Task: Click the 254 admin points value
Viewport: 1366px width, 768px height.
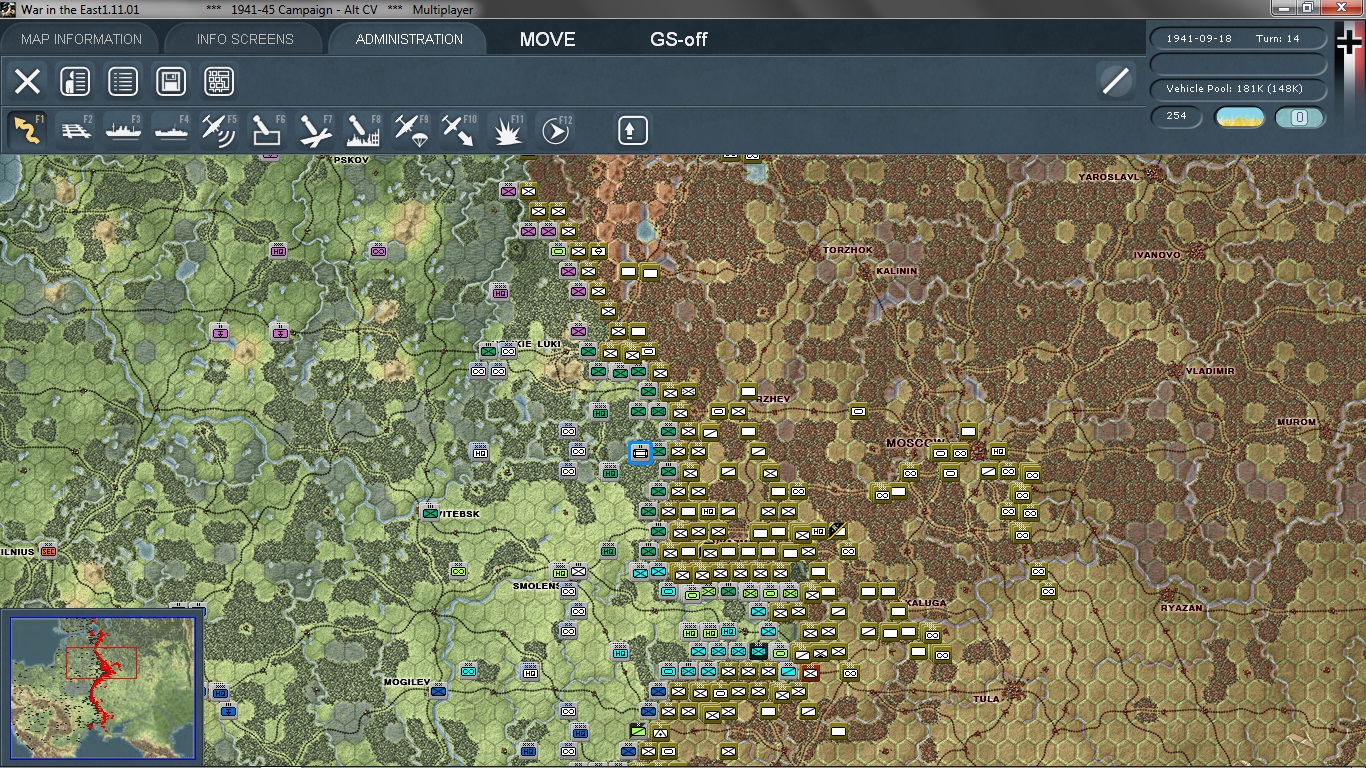Action: tap(1177, 116)
